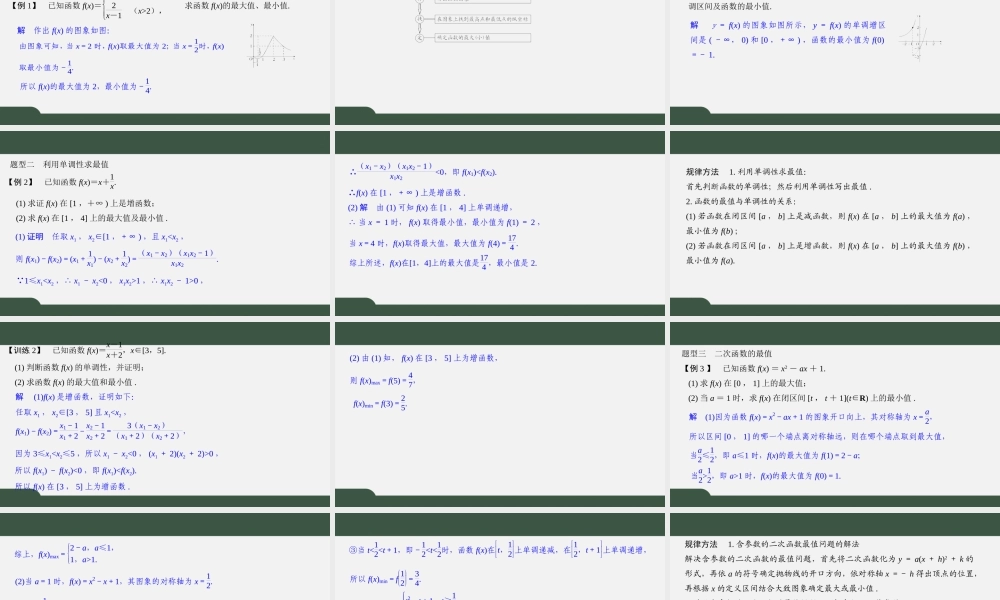Open the 含参数的二次函数最值问题 slide
This screenshot has height=600, width=1000.
click(833, 565)
